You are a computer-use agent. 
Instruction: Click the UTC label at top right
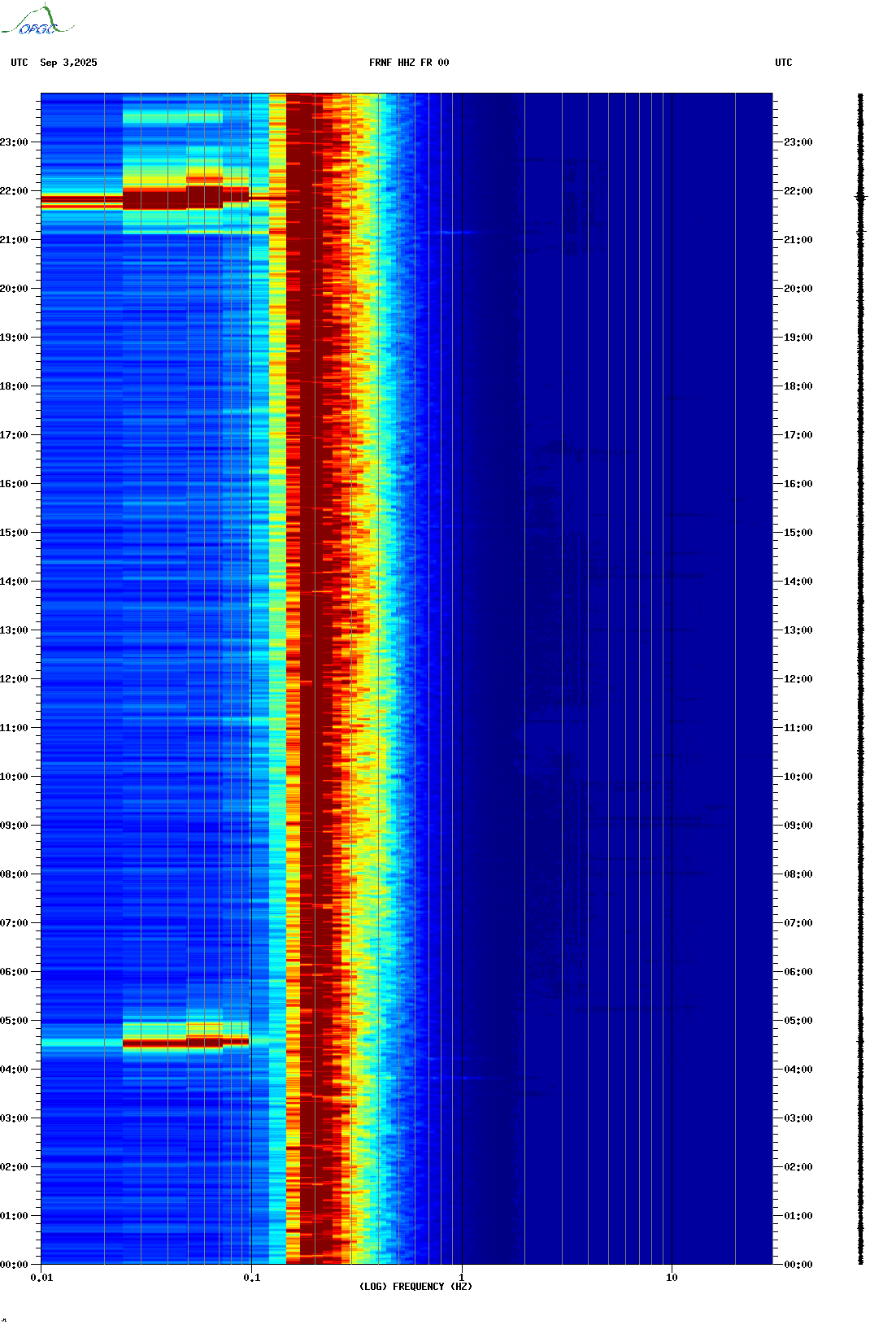[x=784, y=63]
